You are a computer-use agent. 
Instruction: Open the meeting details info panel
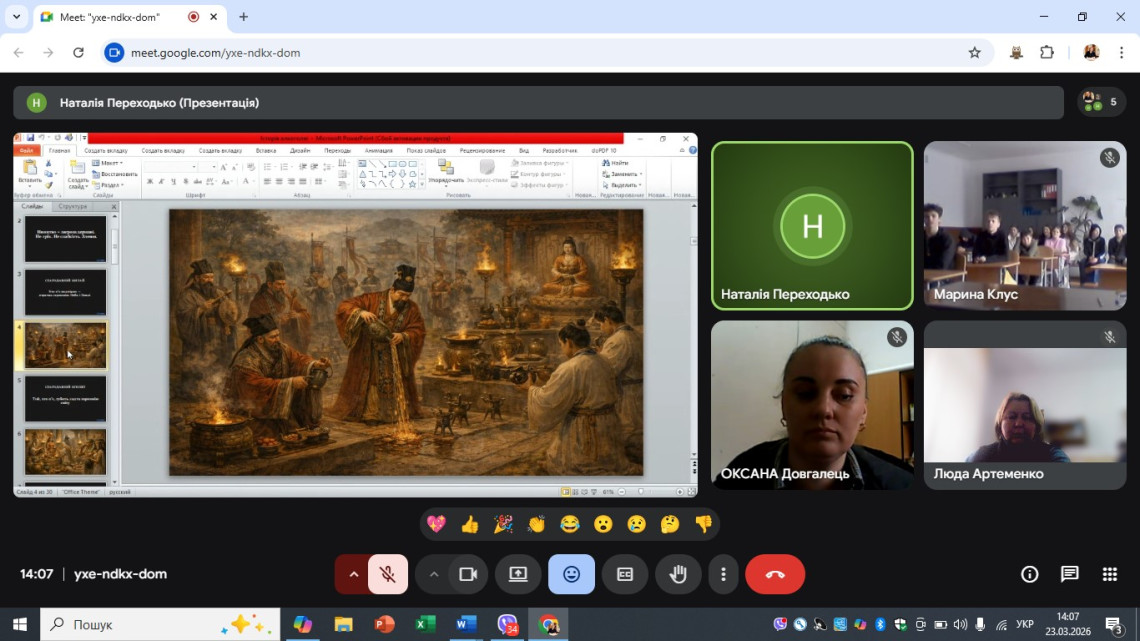point(1029,574)
